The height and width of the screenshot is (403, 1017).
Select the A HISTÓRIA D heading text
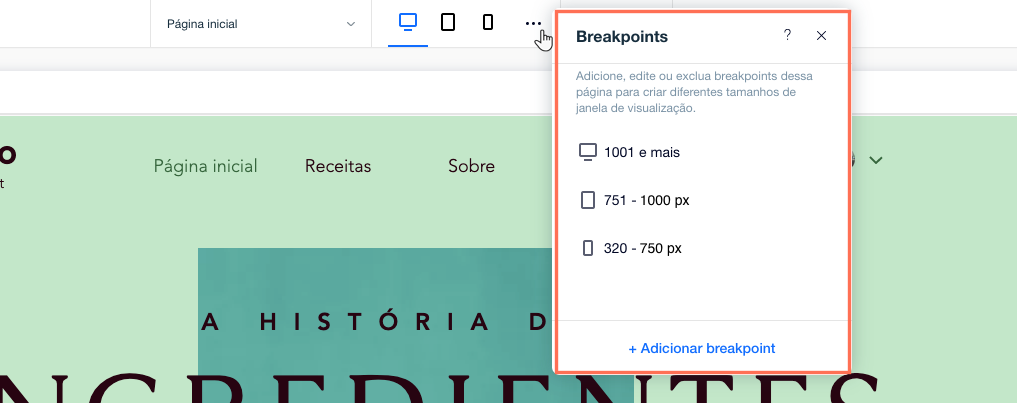pyautogui.click(x=376, y=323)
